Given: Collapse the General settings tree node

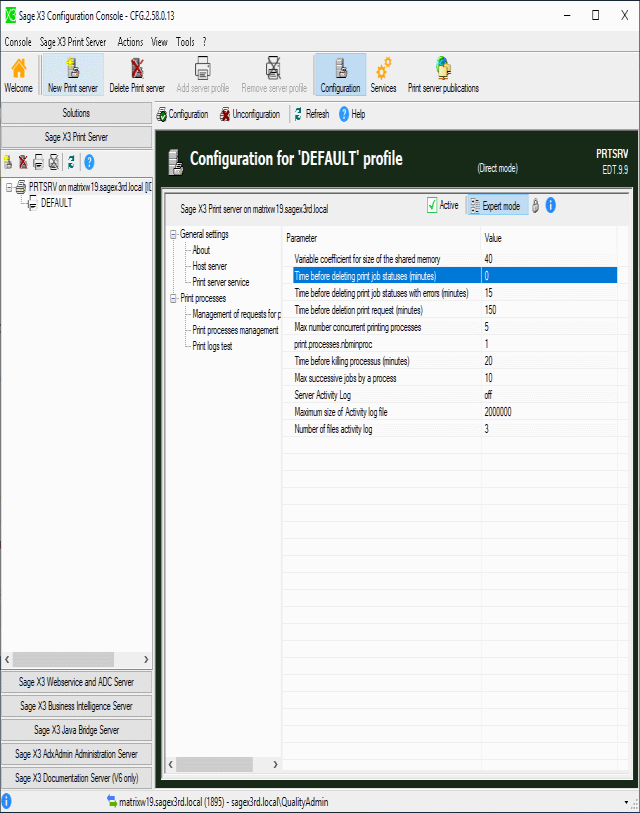Looking at the screenshot, I should 174,234.
